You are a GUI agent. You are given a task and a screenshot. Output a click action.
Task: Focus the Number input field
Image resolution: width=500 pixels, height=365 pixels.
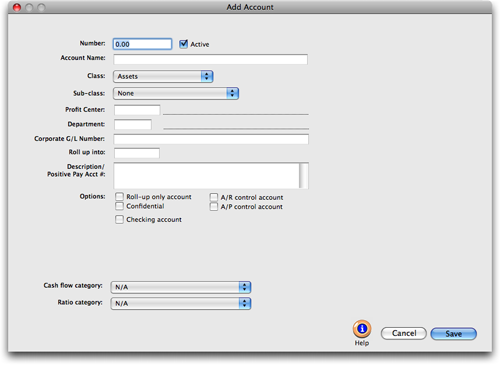(142, 44)
